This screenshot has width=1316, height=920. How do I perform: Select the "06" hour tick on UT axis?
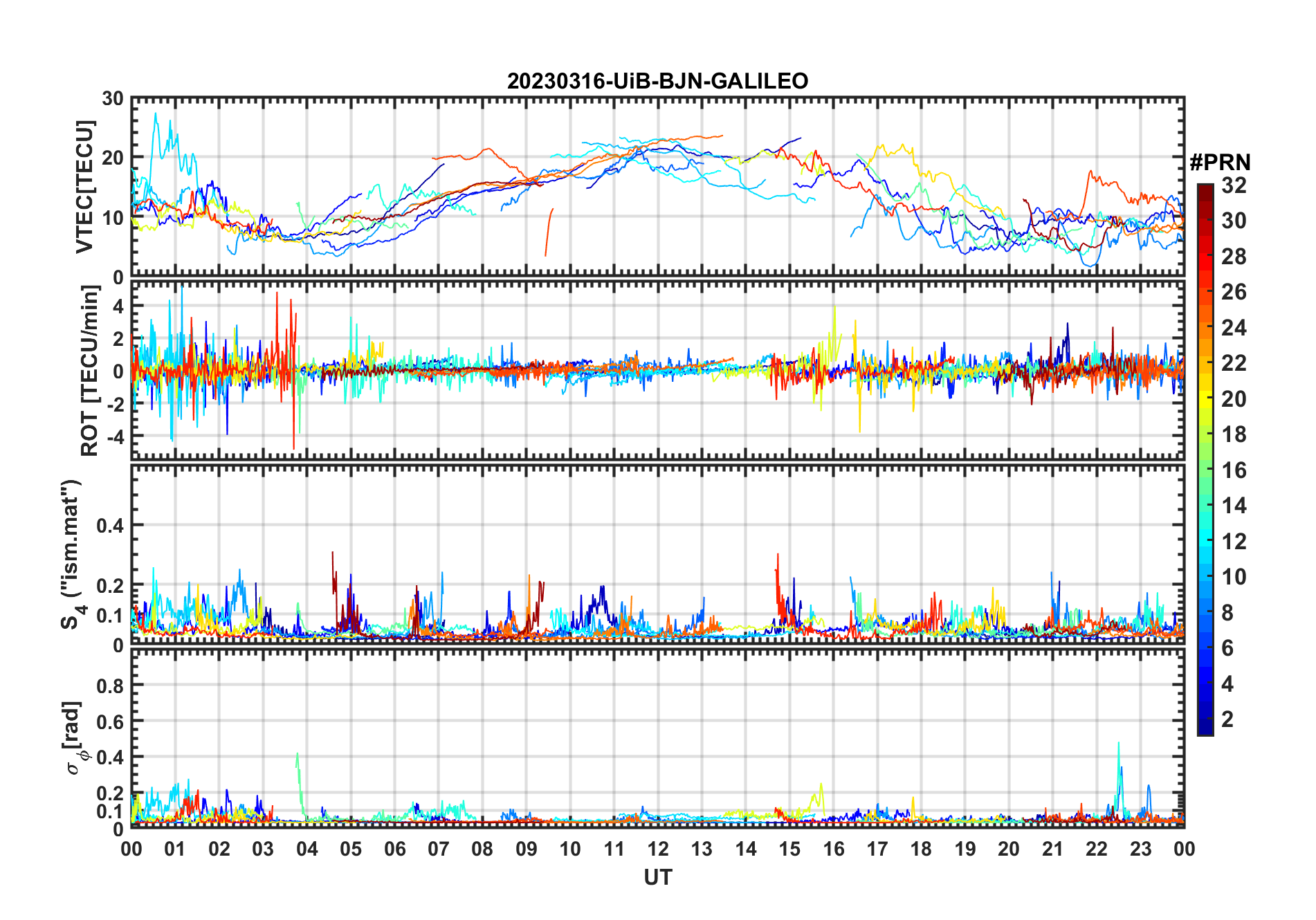[395, 849]
